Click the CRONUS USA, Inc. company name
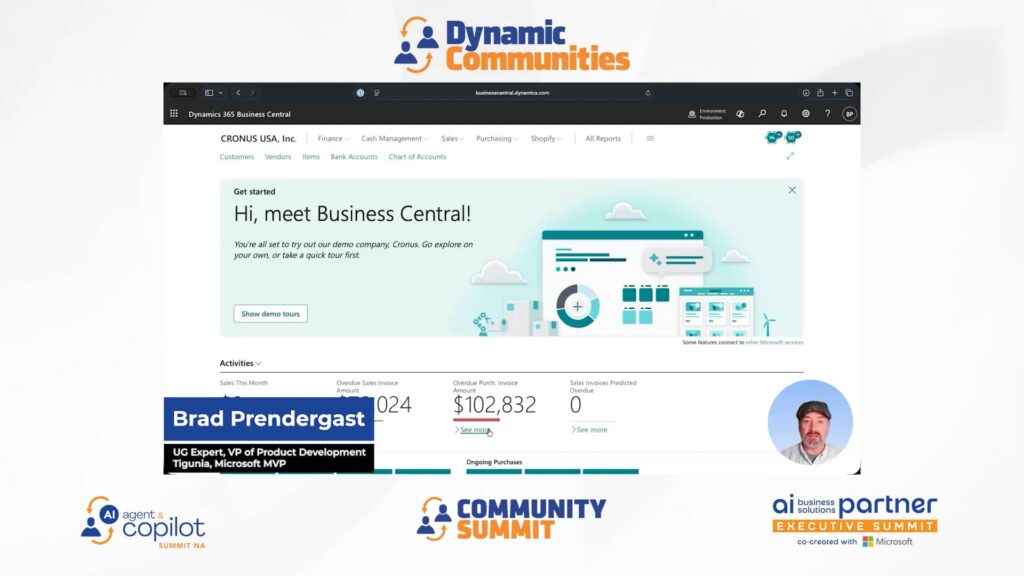1024x576 pixels. [258, 138]
